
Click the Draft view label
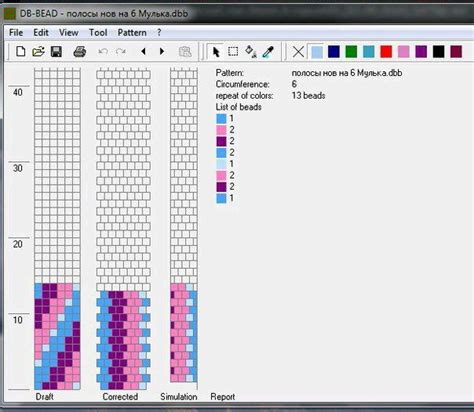[45, 397]
